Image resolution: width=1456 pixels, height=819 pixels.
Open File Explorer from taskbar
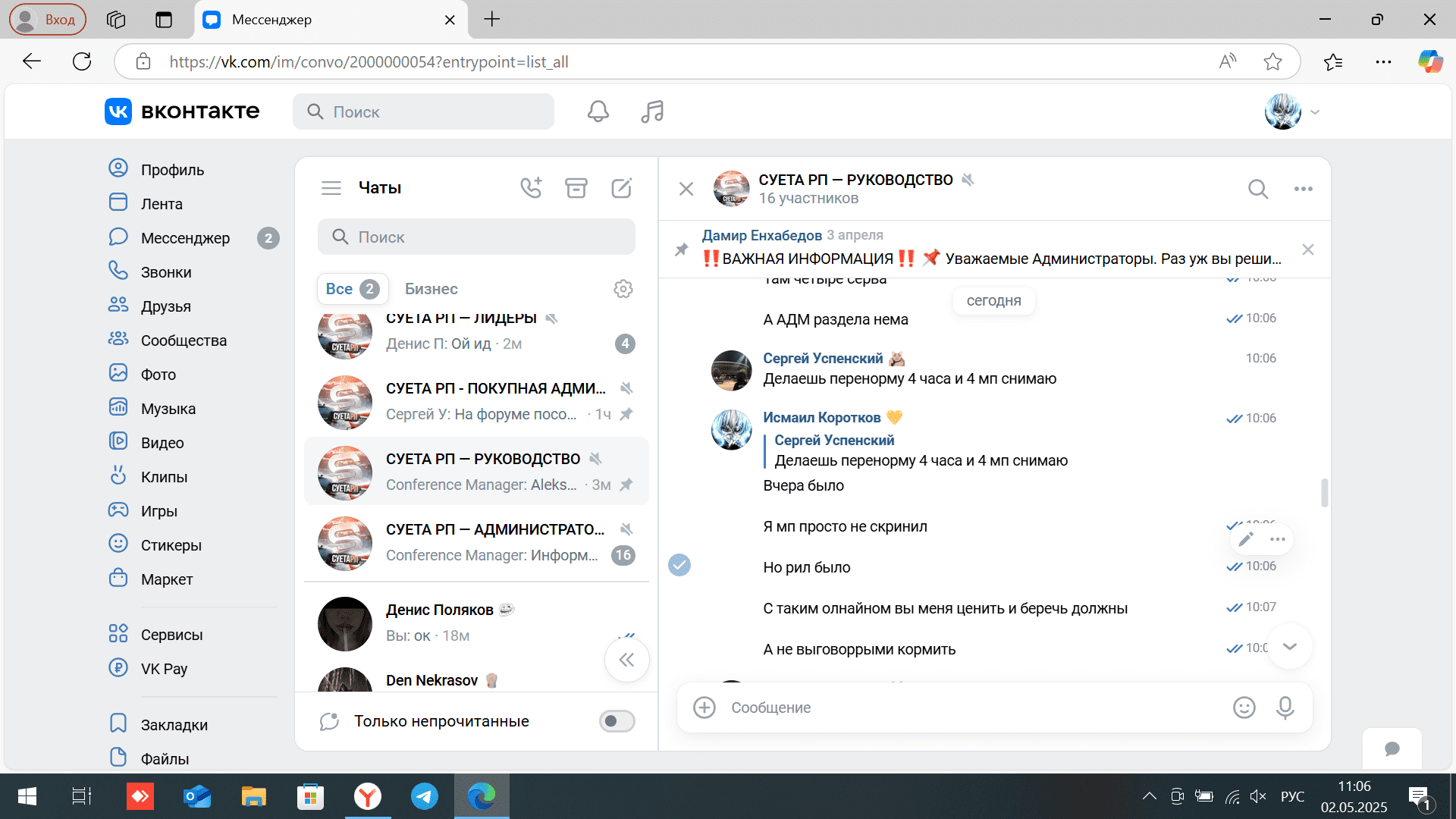click(x=254, y=796)
